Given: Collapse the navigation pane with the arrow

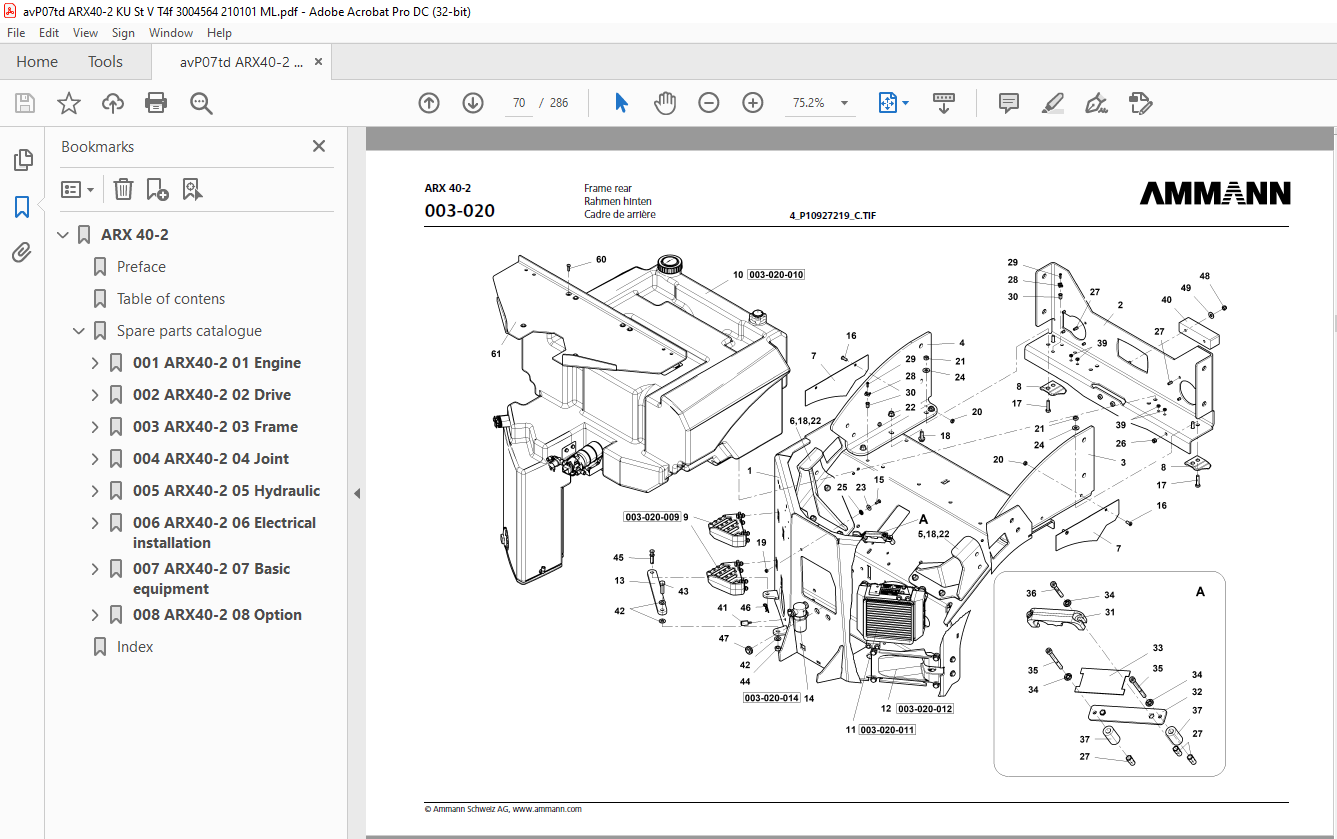Looking at the screenshot, I should click(x=356, y=493).
